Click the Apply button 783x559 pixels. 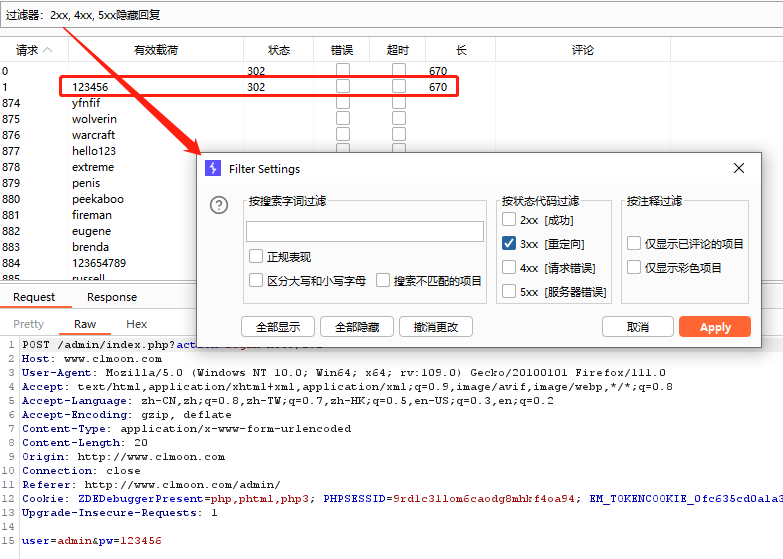[x=714, y=327]
